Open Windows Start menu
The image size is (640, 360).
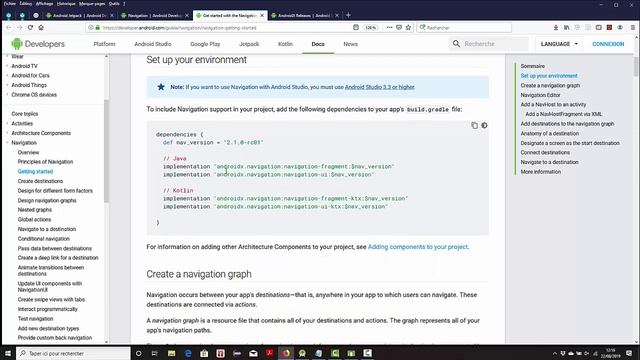tap(8, 353)
